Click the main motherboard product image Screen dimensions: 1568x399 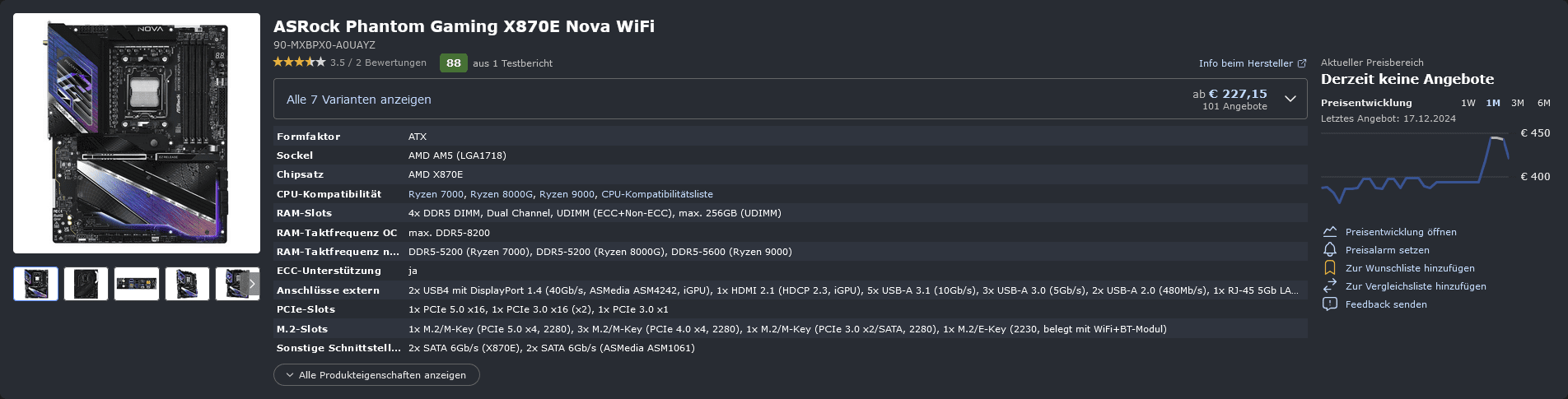137,133
